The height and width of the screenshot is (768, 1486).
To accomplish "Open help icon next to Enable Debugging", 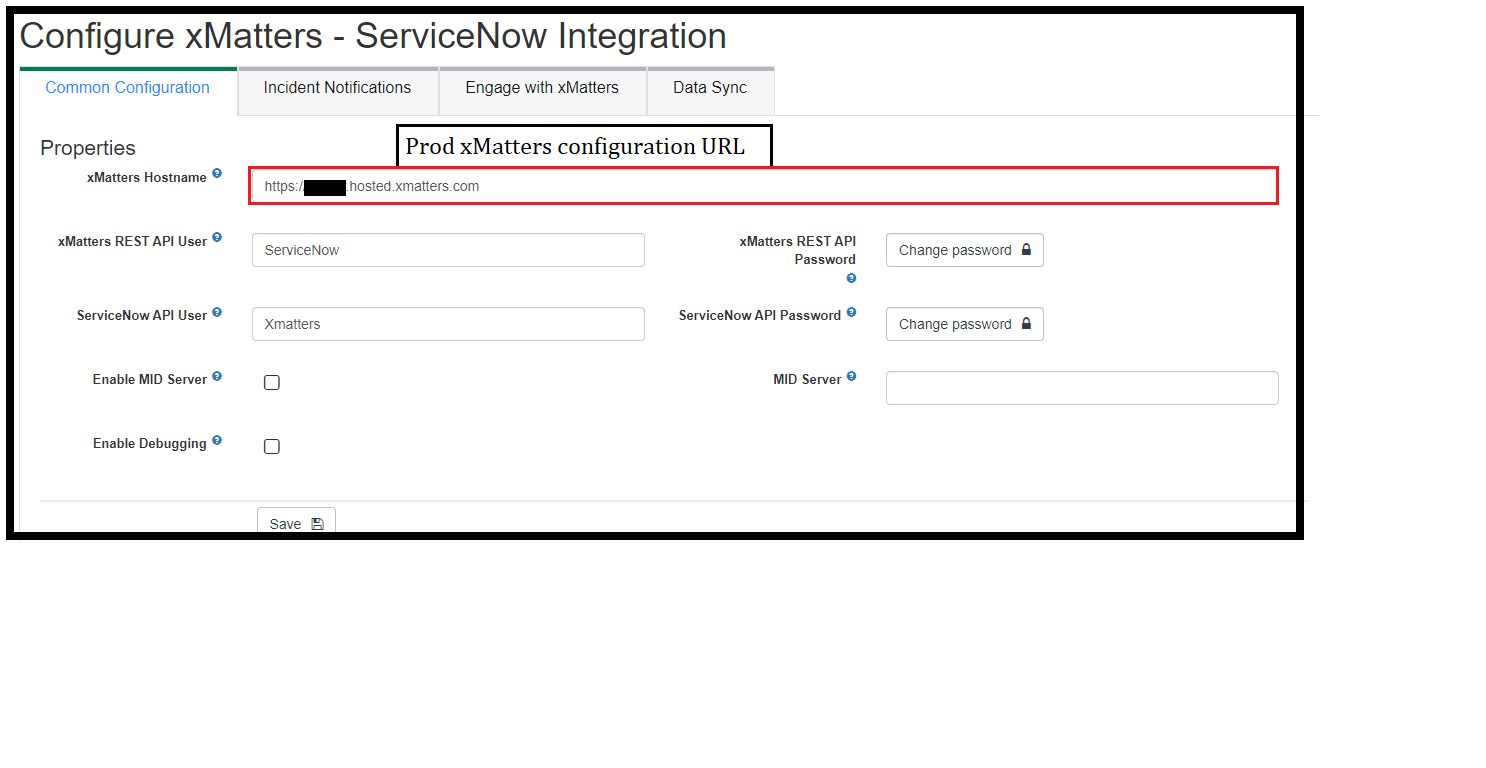I will (x=217, y=440).
